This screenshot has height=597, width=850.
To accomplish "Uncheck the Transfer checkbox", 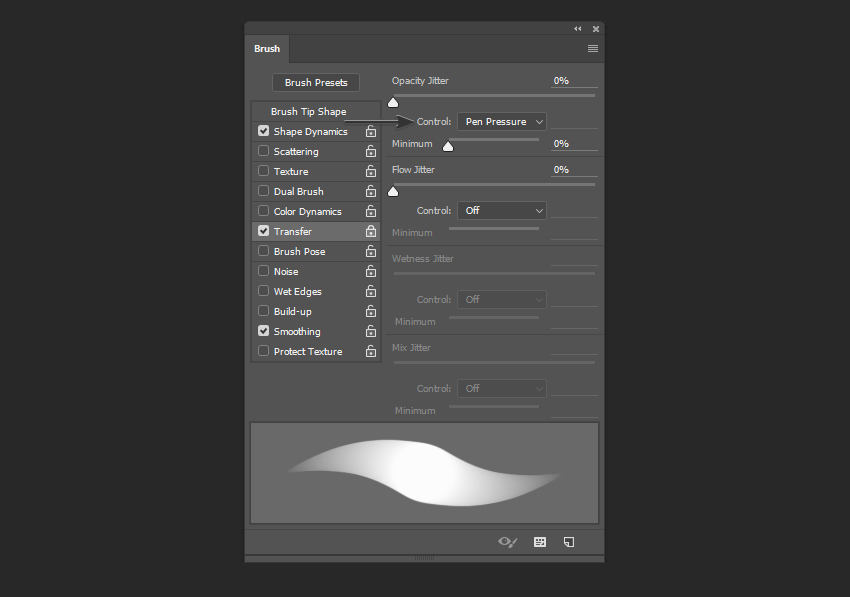I will pos(263,231).
